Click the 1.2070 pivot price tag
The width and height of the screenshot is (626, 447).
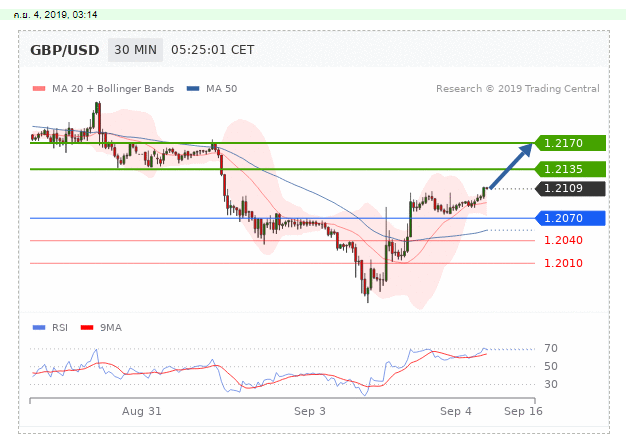tap(570, 218)
